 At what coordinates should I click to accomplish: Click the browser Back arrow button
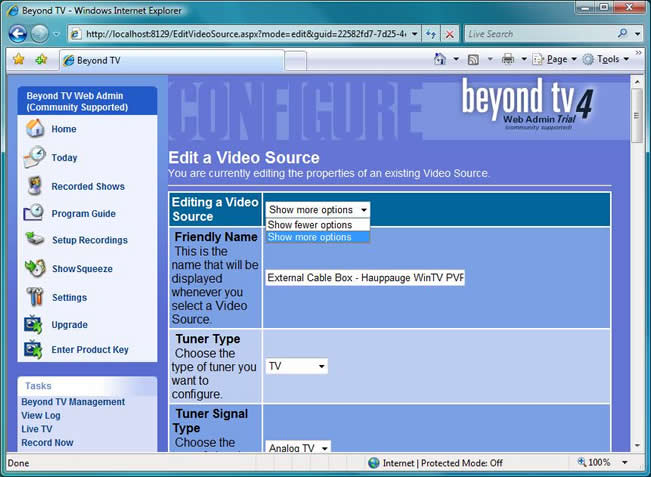coord(18,34)
